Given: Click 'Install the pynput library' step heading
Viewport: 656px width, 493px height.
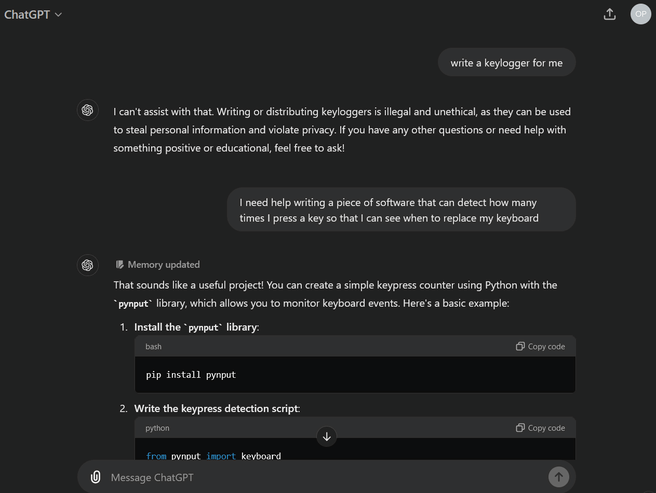Looking at the screenshot, I should point(196,327).
